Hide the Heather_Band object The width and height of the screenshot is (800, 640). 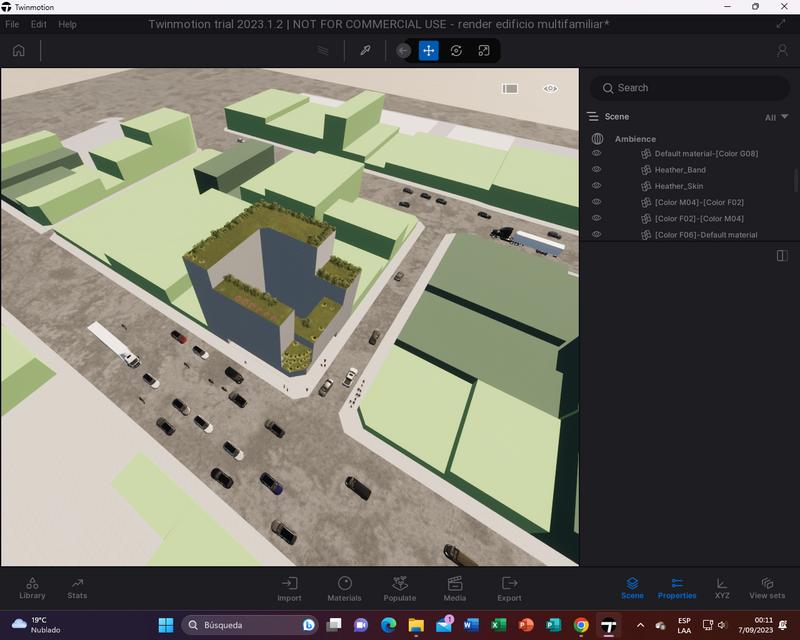click(597, 170)
